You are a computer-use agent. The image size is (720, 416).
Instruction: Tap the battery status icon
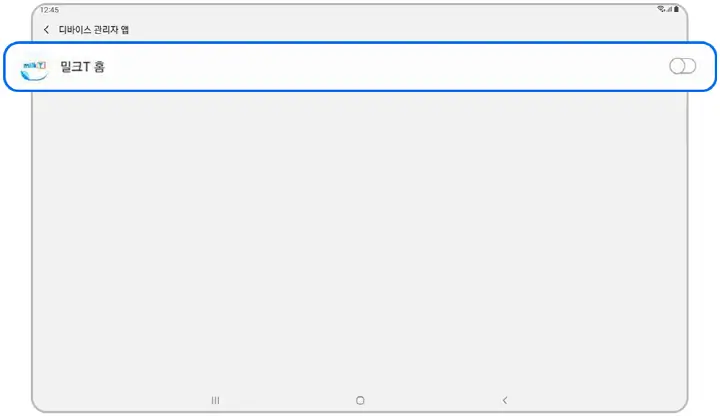pos(676,9)
